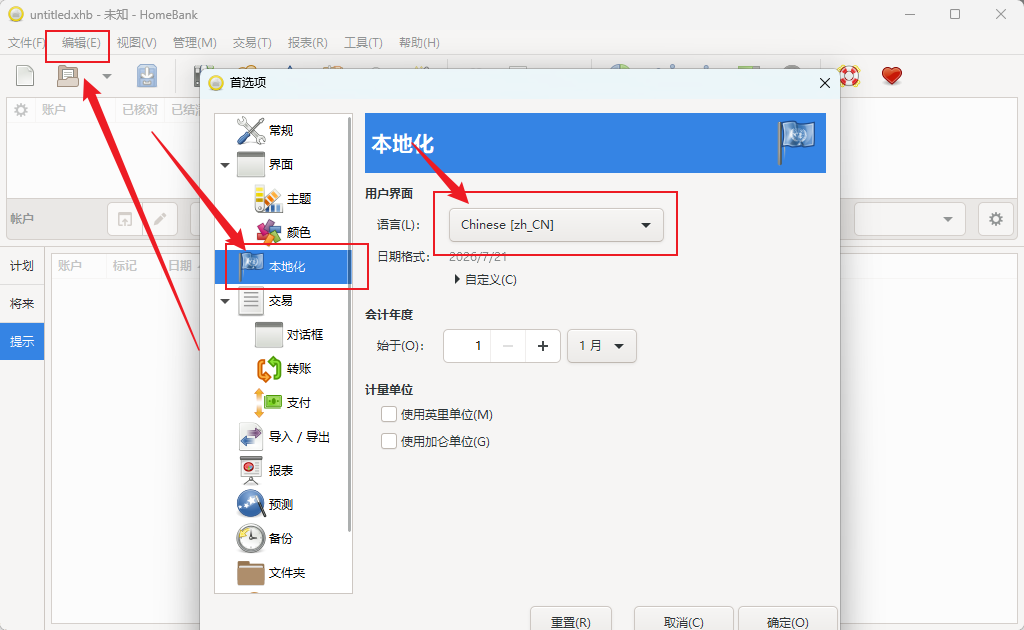Switch to the 将来 tab
Screen dimensions: 1024x630
22,304
